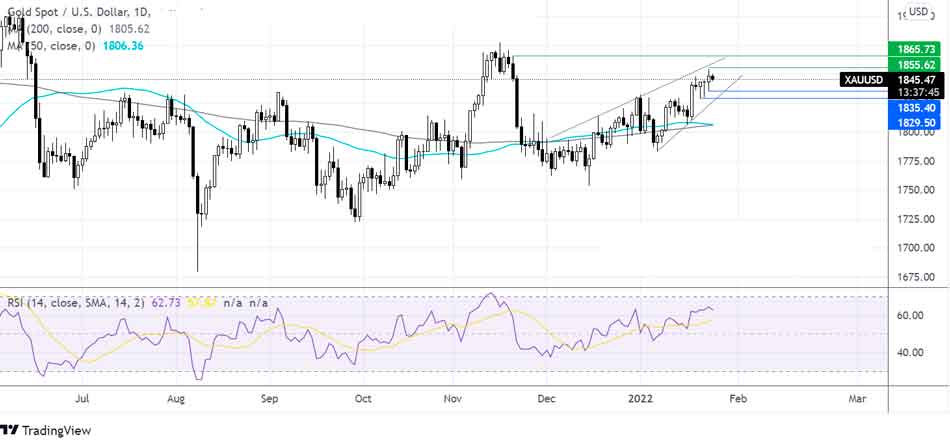This screenshot has height=447, width=950.
Task: Click the latest candlestick on the chart
Action: 713,77
